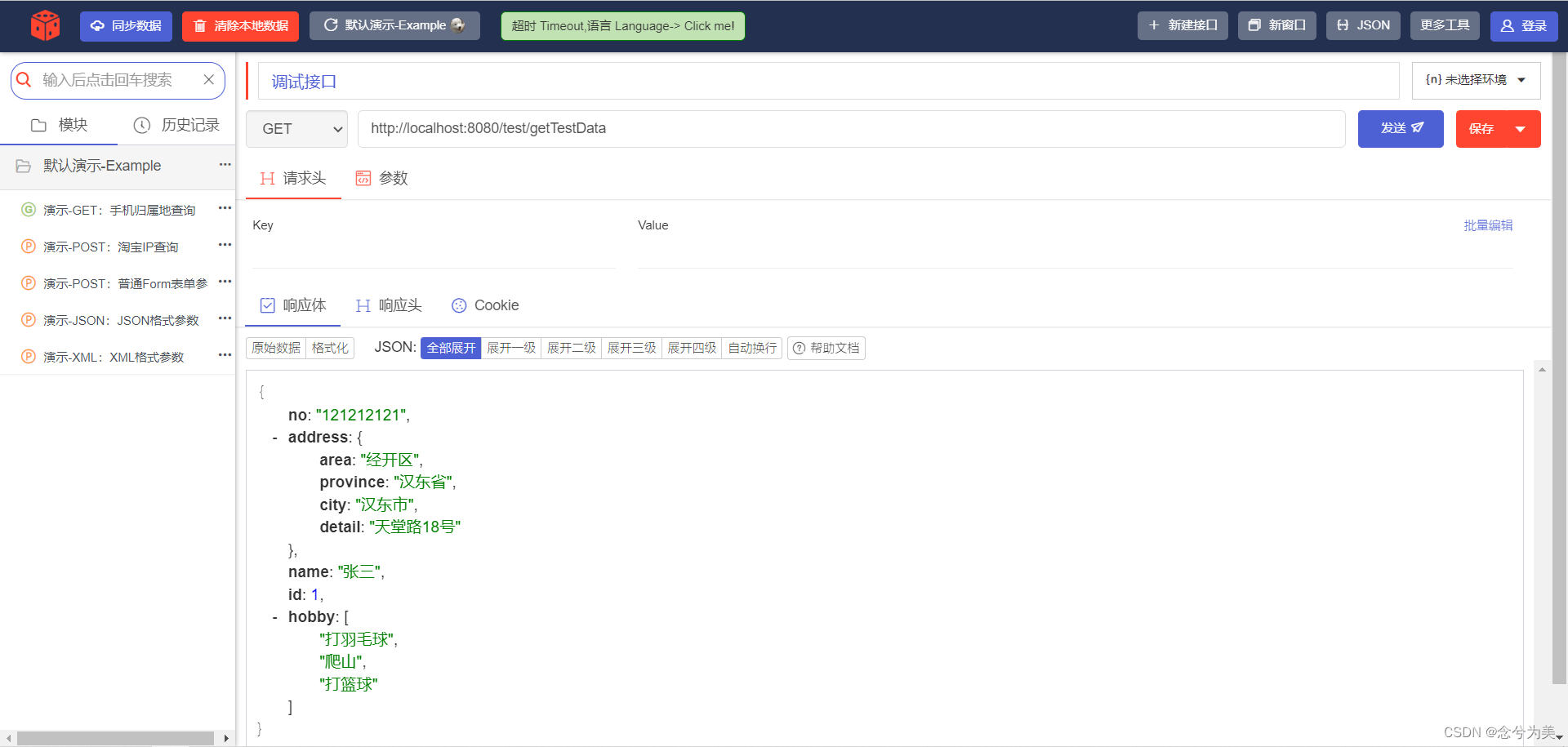Open the 未选择环境 environment dropdown

[1476, 80]
